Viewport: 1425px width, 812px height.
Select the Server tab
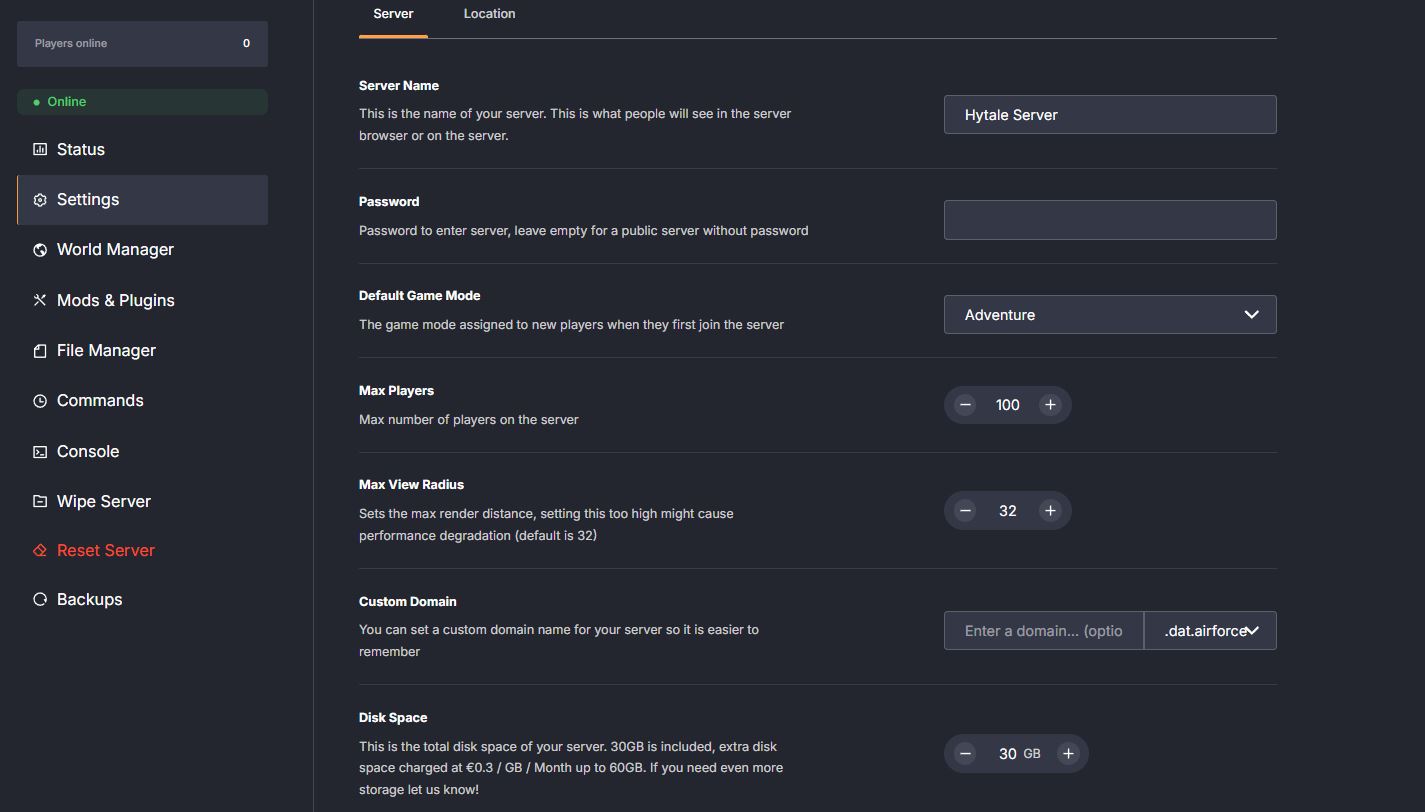pos(393,13)
